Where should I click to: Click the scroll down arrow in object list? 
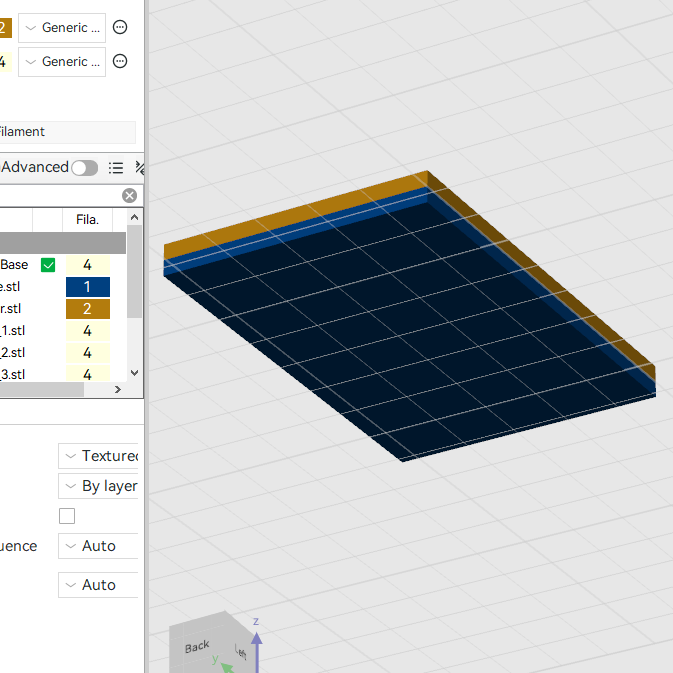[x=134, y=373]
